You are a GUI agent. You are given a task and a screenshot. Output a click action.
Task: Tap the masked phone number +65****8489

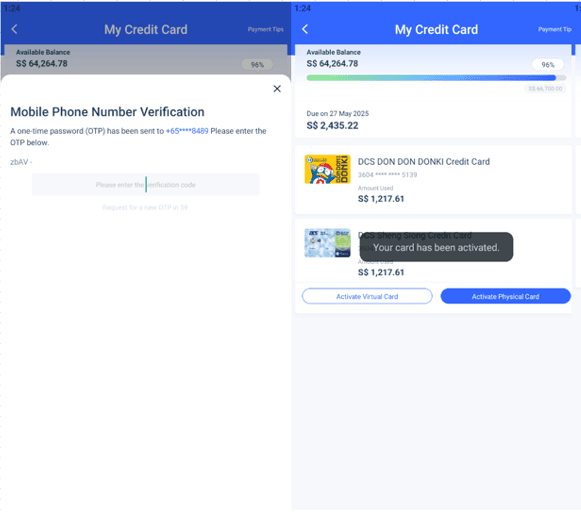coord(187,131)
